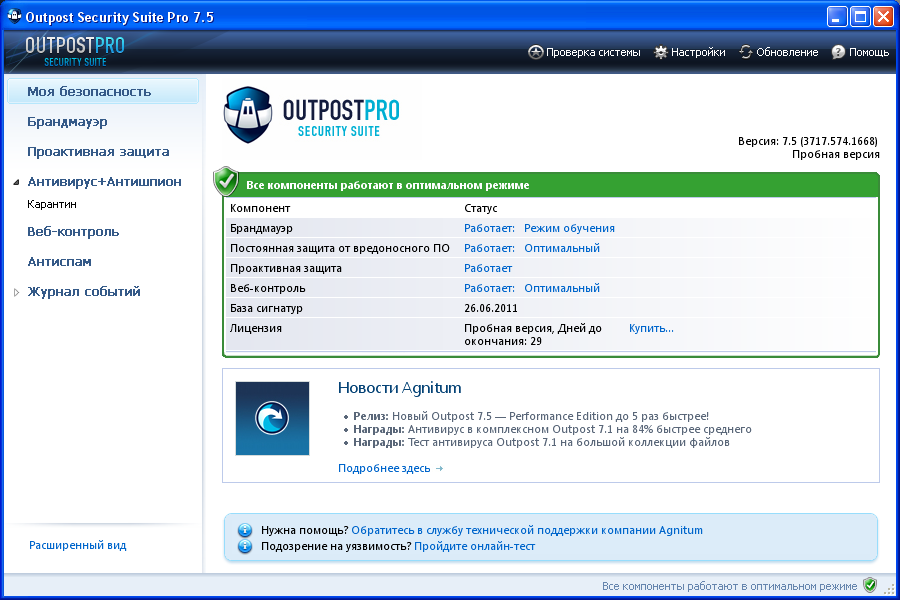900x600 pixels.
Task: Open 'Подробнее здесь' news link
Action: pyautogui.click(x=390, y=468)
